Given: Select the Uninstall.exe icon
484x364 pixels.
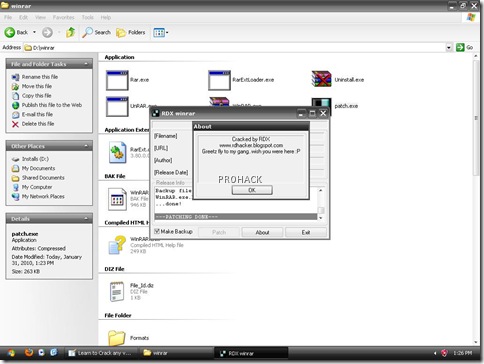Looking at the screenshot, I should [x=321, y=79].
